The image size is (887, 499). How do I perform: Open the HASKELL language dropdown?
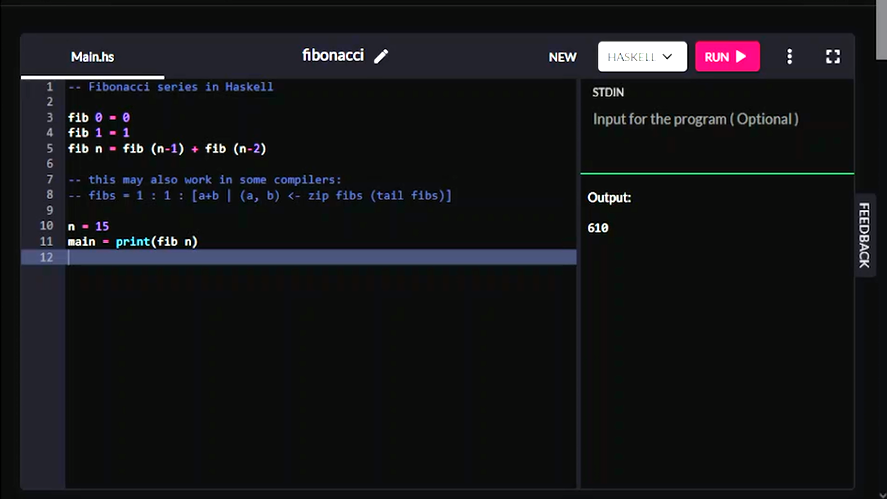(642, 57)
